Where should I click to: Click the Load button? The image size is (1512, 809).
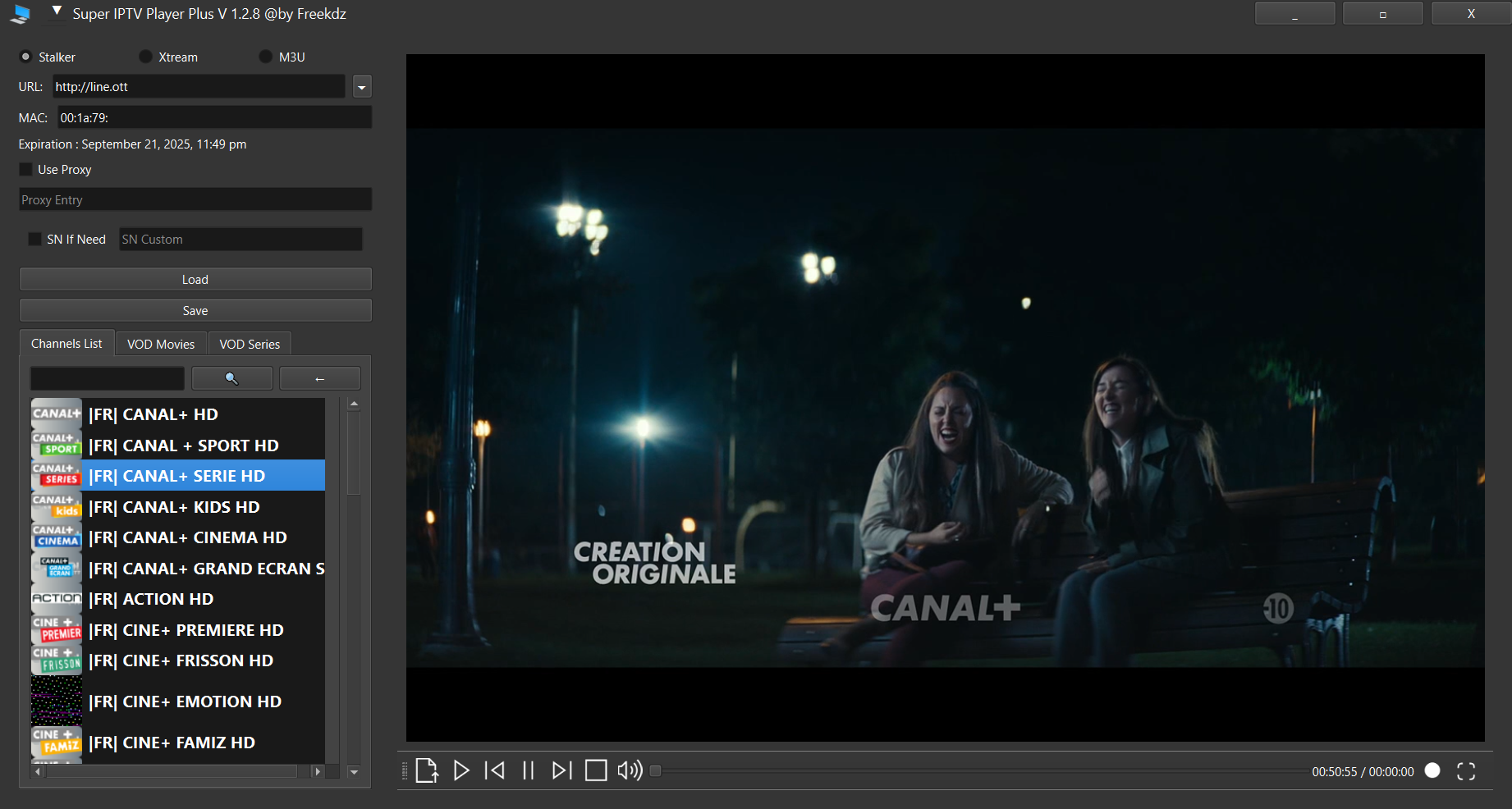pos(195,279)
